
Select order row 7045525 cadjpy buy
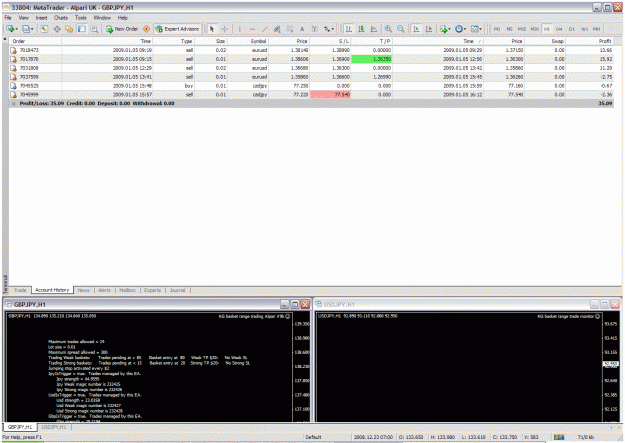coord(311,86)
